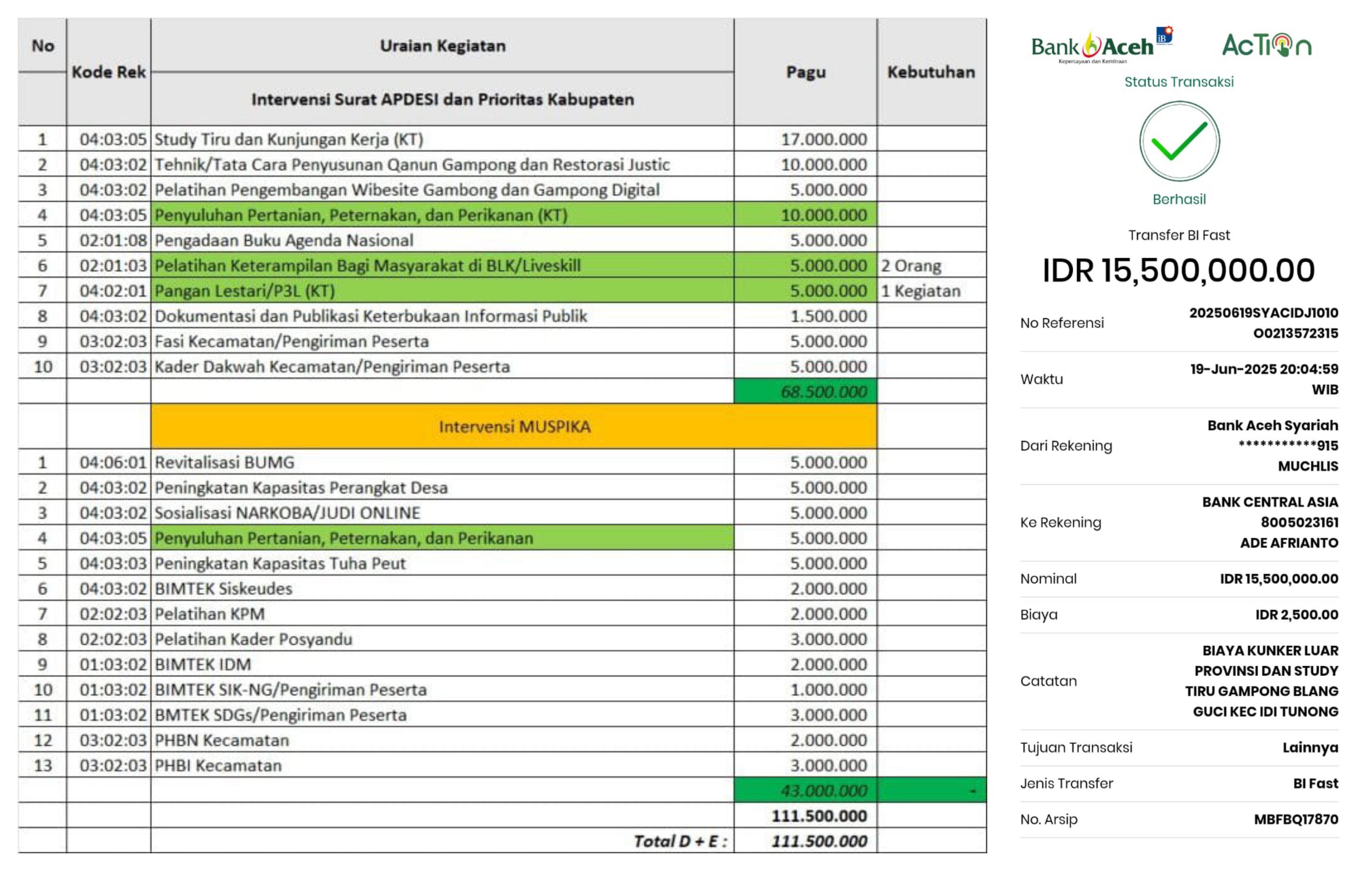This screenshot has height=871, width=1372.
Task: Click the '2 Orang' kebutuhan cell
Action: coord(932,265)
